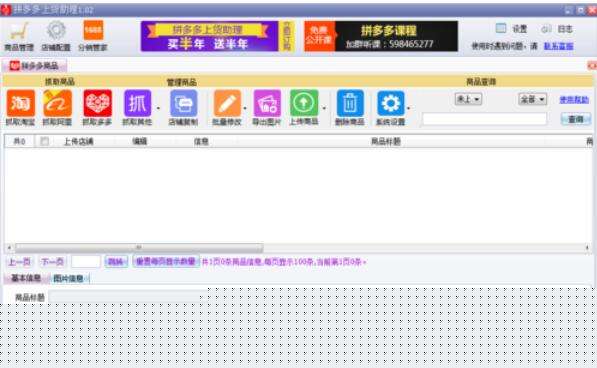Click the 抓取阿里 Alibaba icon
Image resolution: width=597 pixels, height=368 pixels.
[x=57, y=103]
